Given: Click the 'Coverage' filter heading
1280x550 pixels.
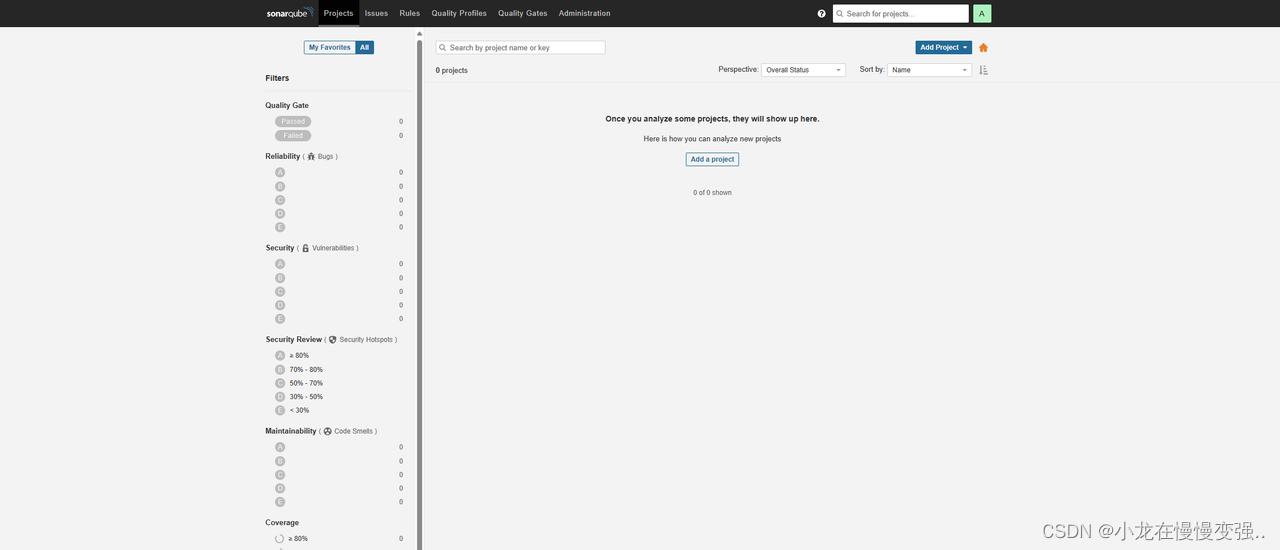Looking at the screenshot, I should pos(282,523).
